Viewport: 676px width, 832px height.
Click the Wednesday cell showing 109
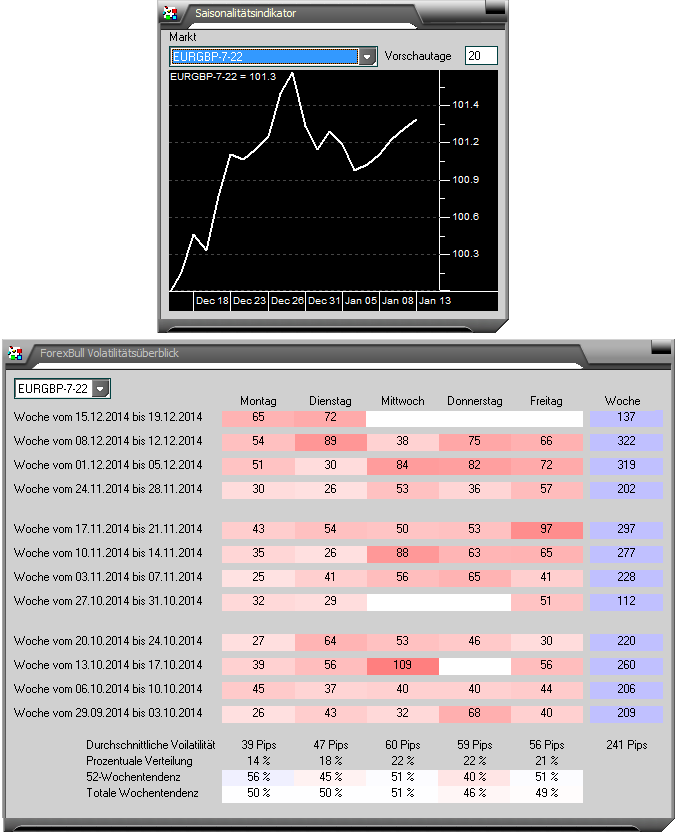coord(403,665)
